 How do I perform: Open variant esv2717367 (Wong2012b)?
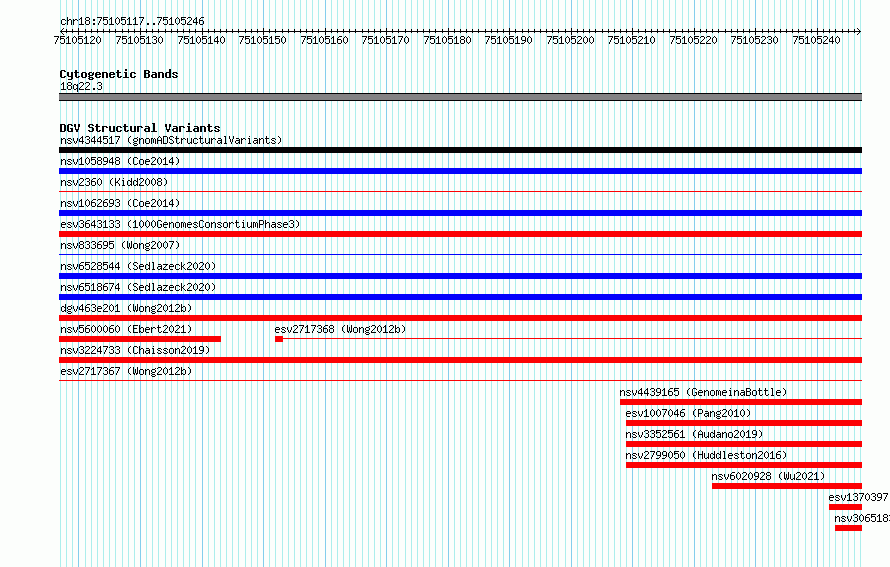(126, 371)
